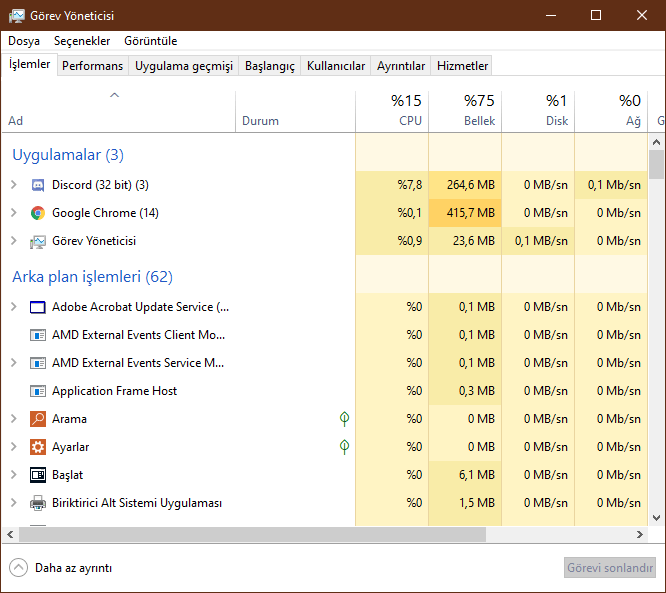The width and height of the screenshot is (666, 593).
Task: Select the Application Frame Host row name
Action: (114, 391)
